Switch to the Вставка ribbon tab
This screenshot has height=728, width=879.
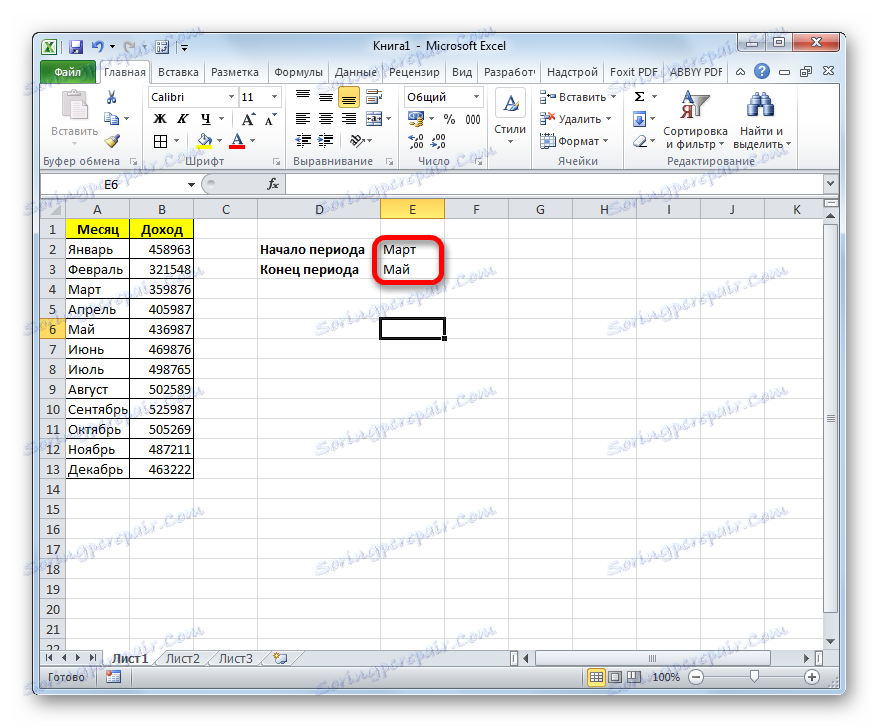coord(178,72)
